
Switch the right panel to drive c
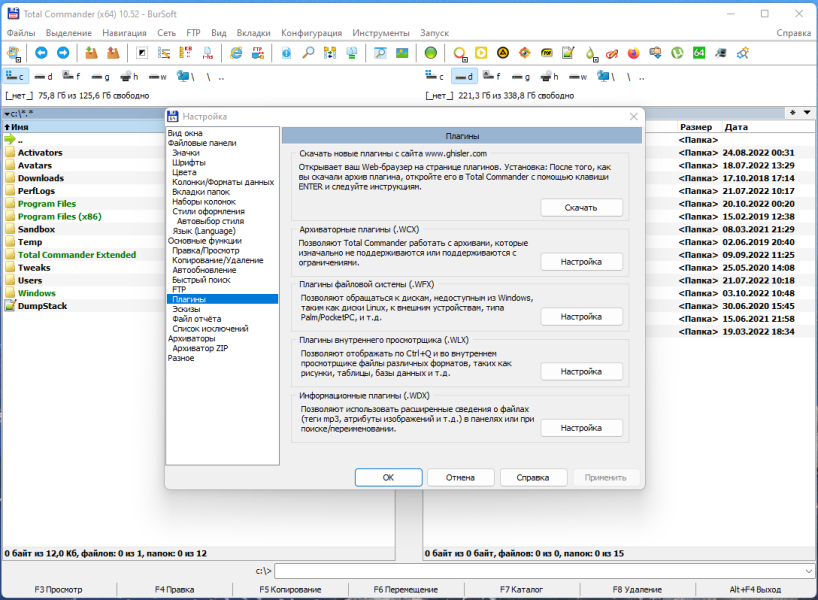[435, 77]
